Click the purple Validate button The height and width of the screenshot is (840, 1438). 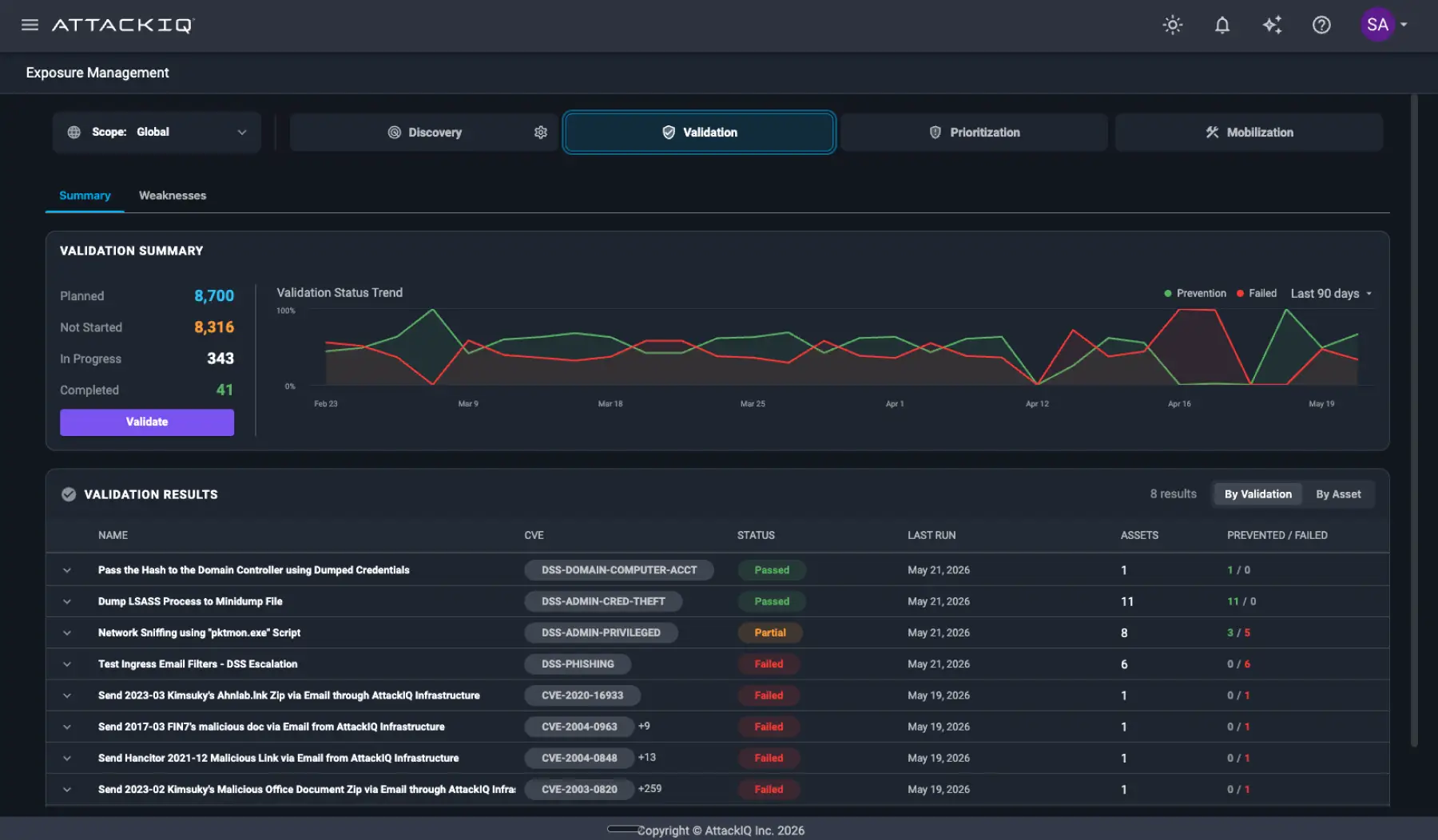147,422
